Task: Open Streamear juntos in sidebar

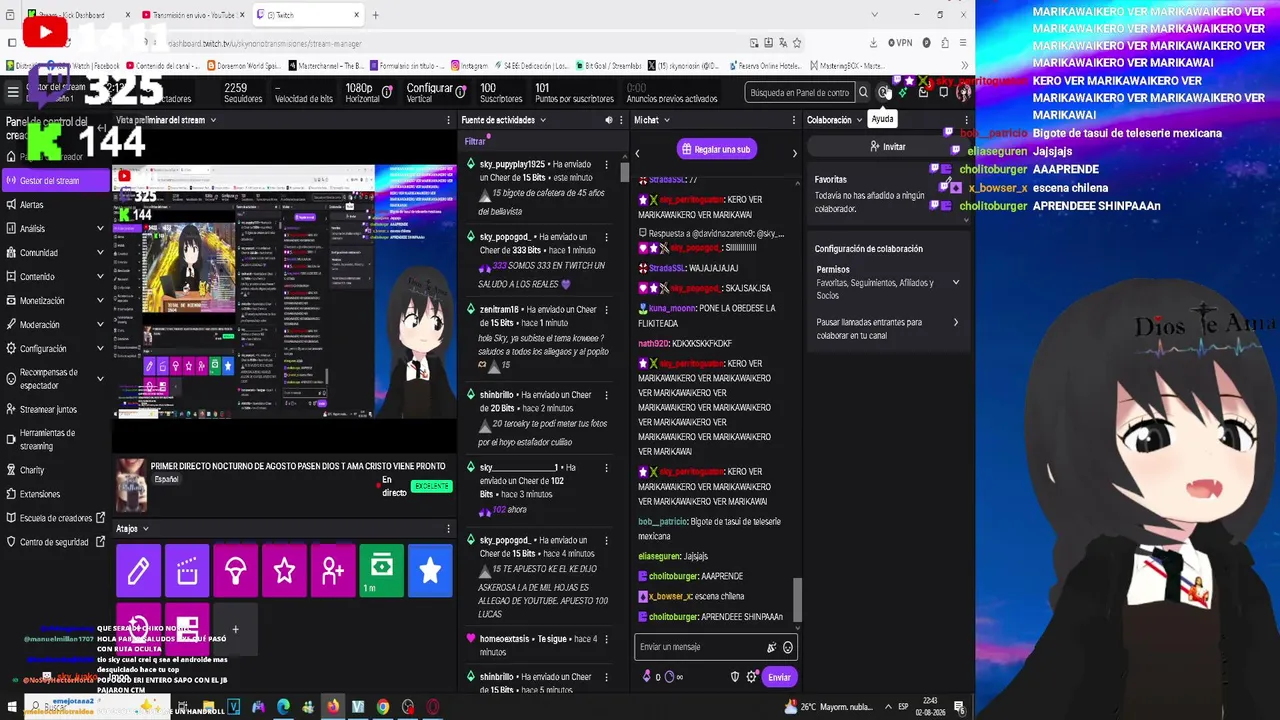Action: point(55,409)
